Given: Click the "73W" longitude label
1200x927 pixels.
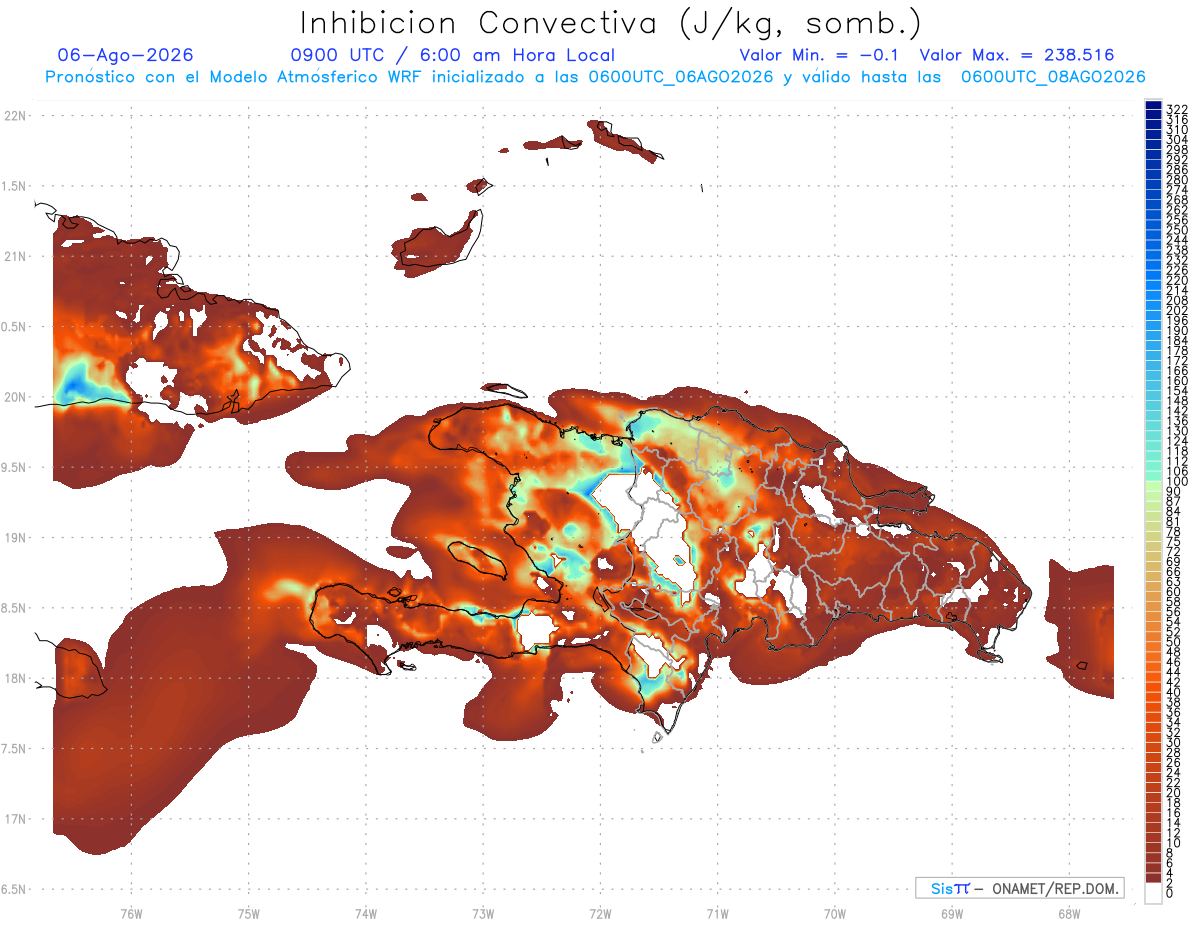Looking at the screenshot, I should pos(483,912).
